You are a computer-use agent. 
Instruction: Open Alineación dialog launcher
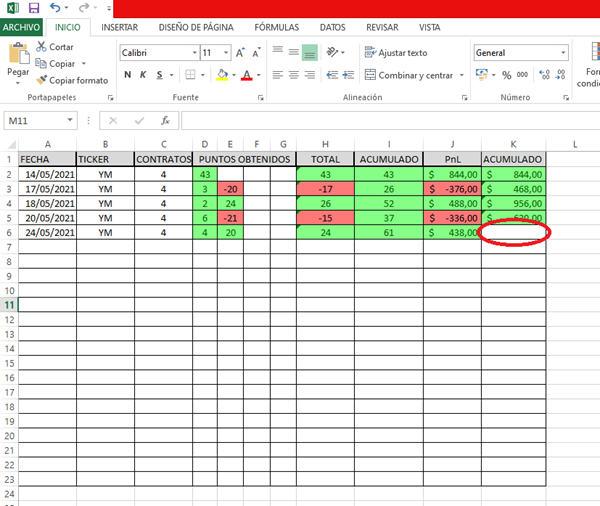coord(465,98)
